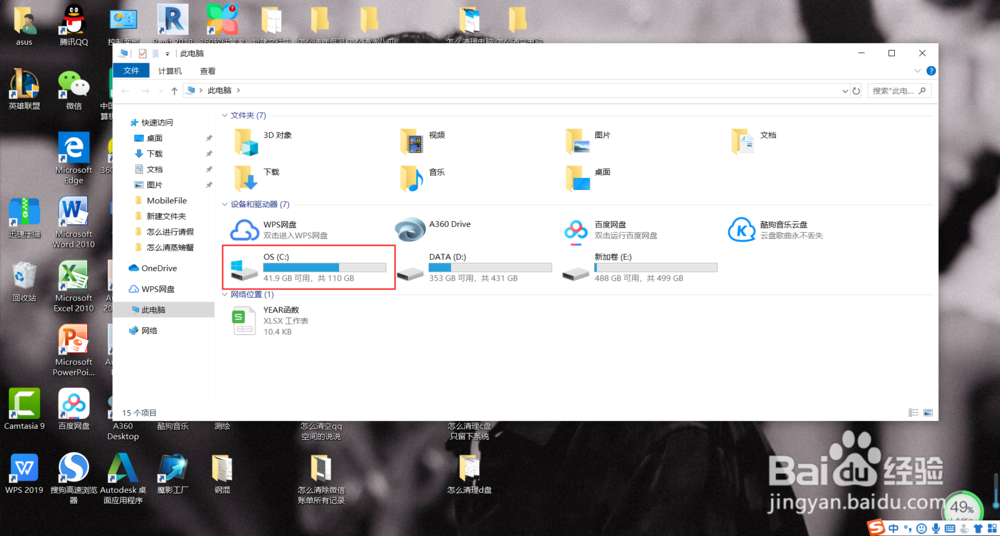Image resolution: width=1000 pixels, height=536 pixels.
Task: Open the 新加卷 (E:) drive
Action: tap(639, 267)
